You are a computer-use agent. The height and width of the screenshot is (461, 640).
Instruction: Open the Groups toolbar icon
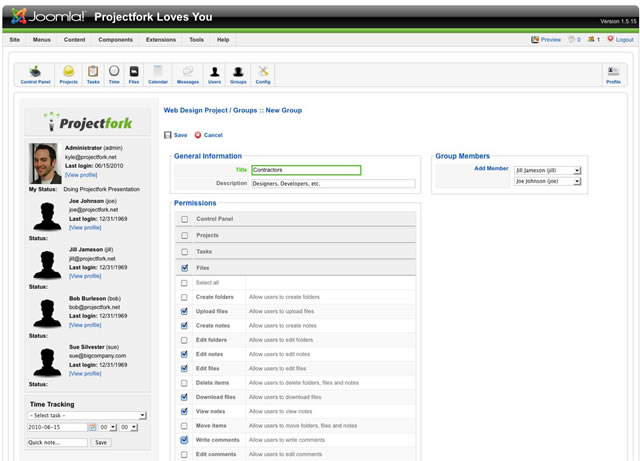238,74
